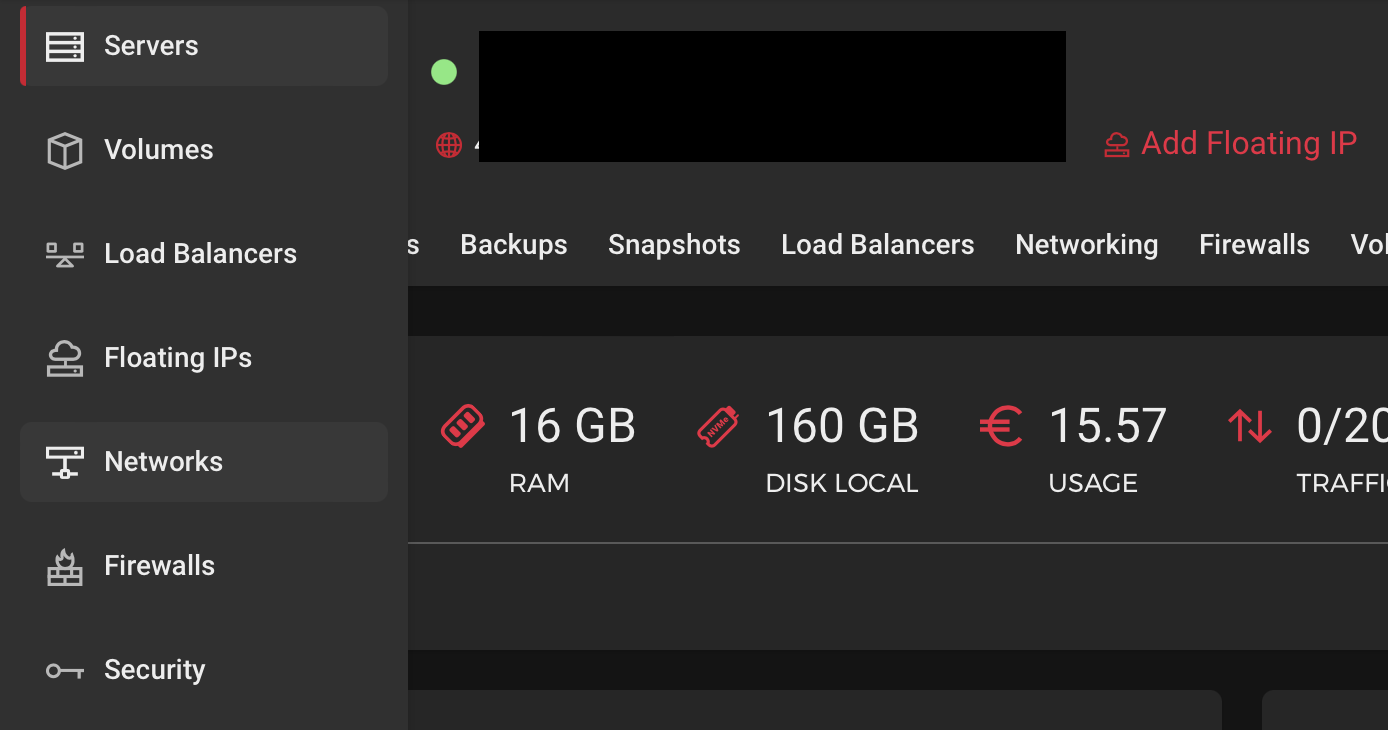Click the Load Balancers sidebar icon
The width and height of the screenshot is (1388, 730).
click(x=65, y=255)
